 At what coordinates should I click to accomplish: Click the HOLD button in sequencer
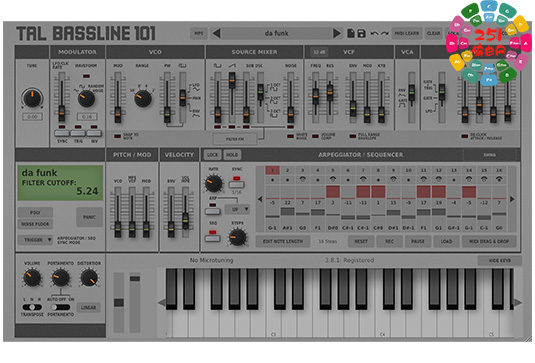pos(232,155)
